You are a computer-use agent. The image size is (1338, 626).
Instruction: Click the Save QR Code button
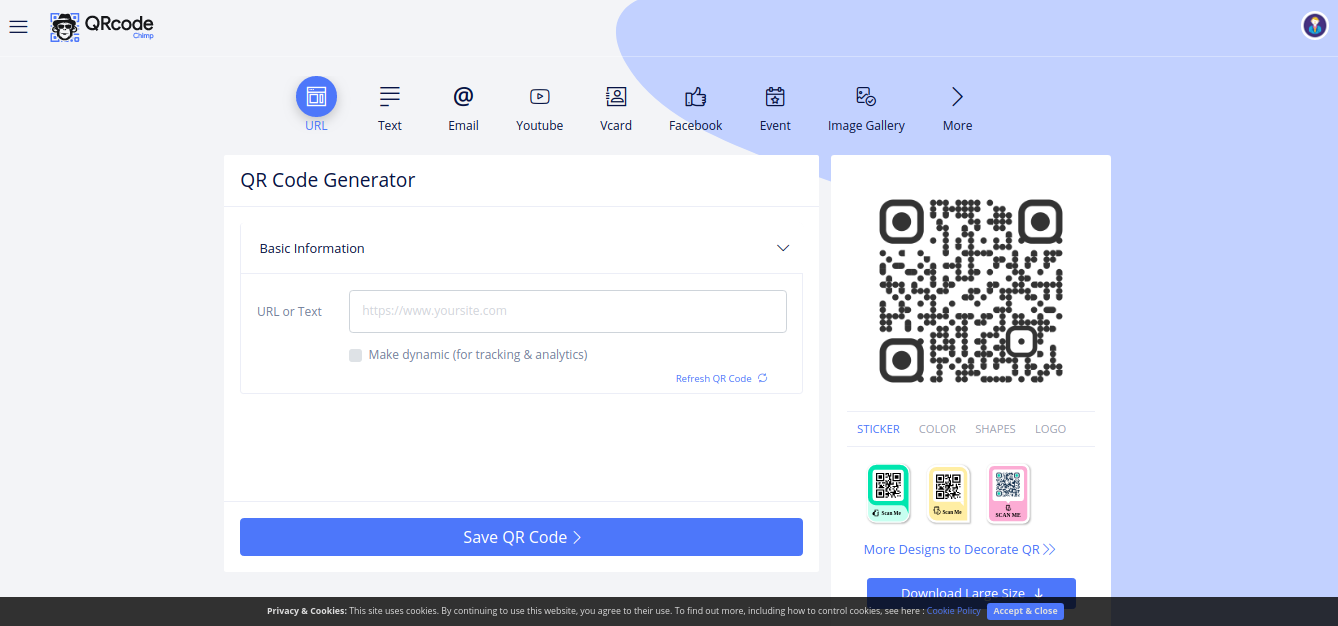521,537
